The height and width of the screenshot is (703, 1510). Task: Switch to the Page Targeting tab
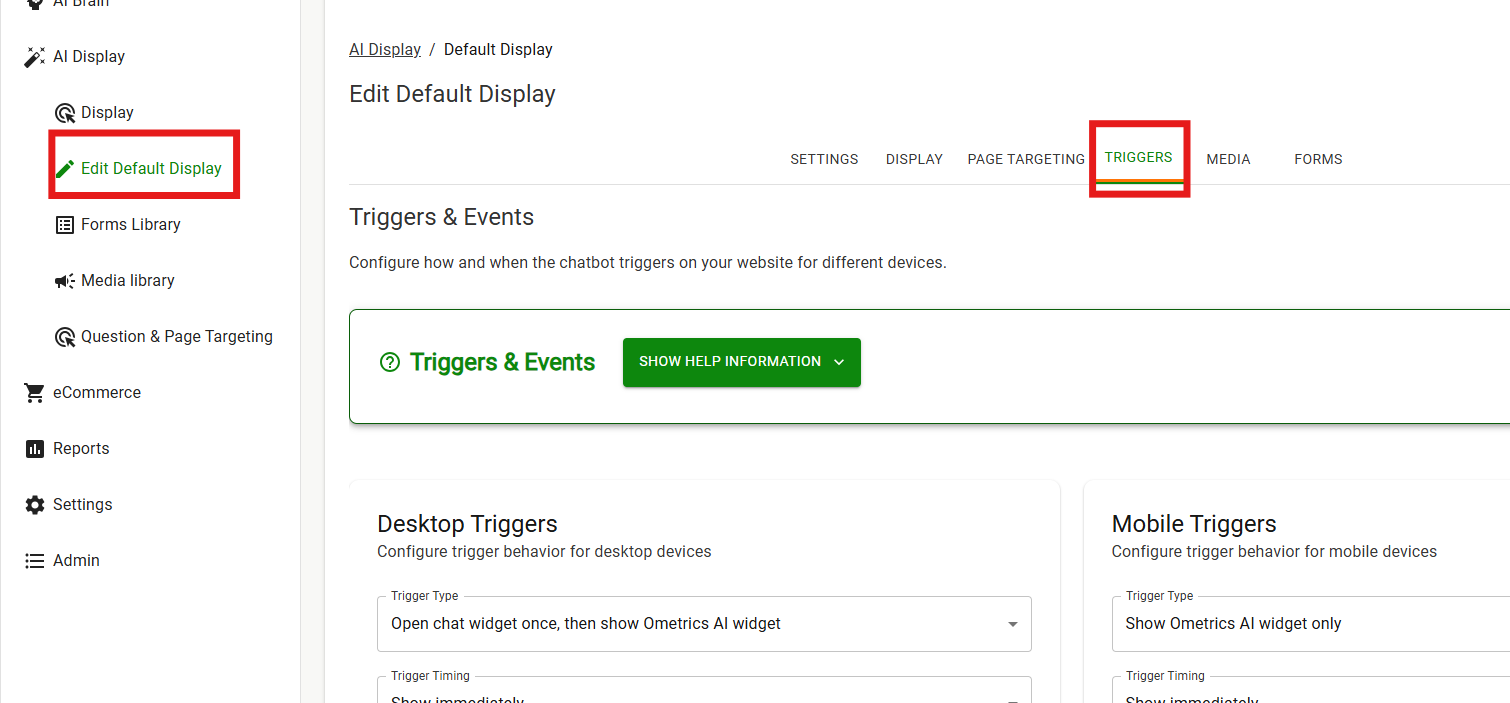1026,159
